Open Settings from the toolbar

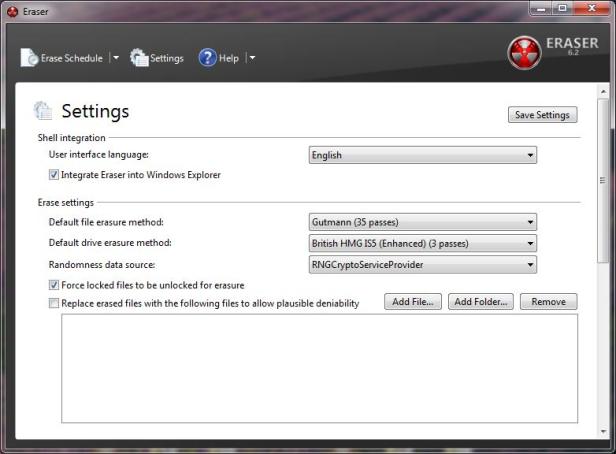pyautogui.click(x=157, y=58)
